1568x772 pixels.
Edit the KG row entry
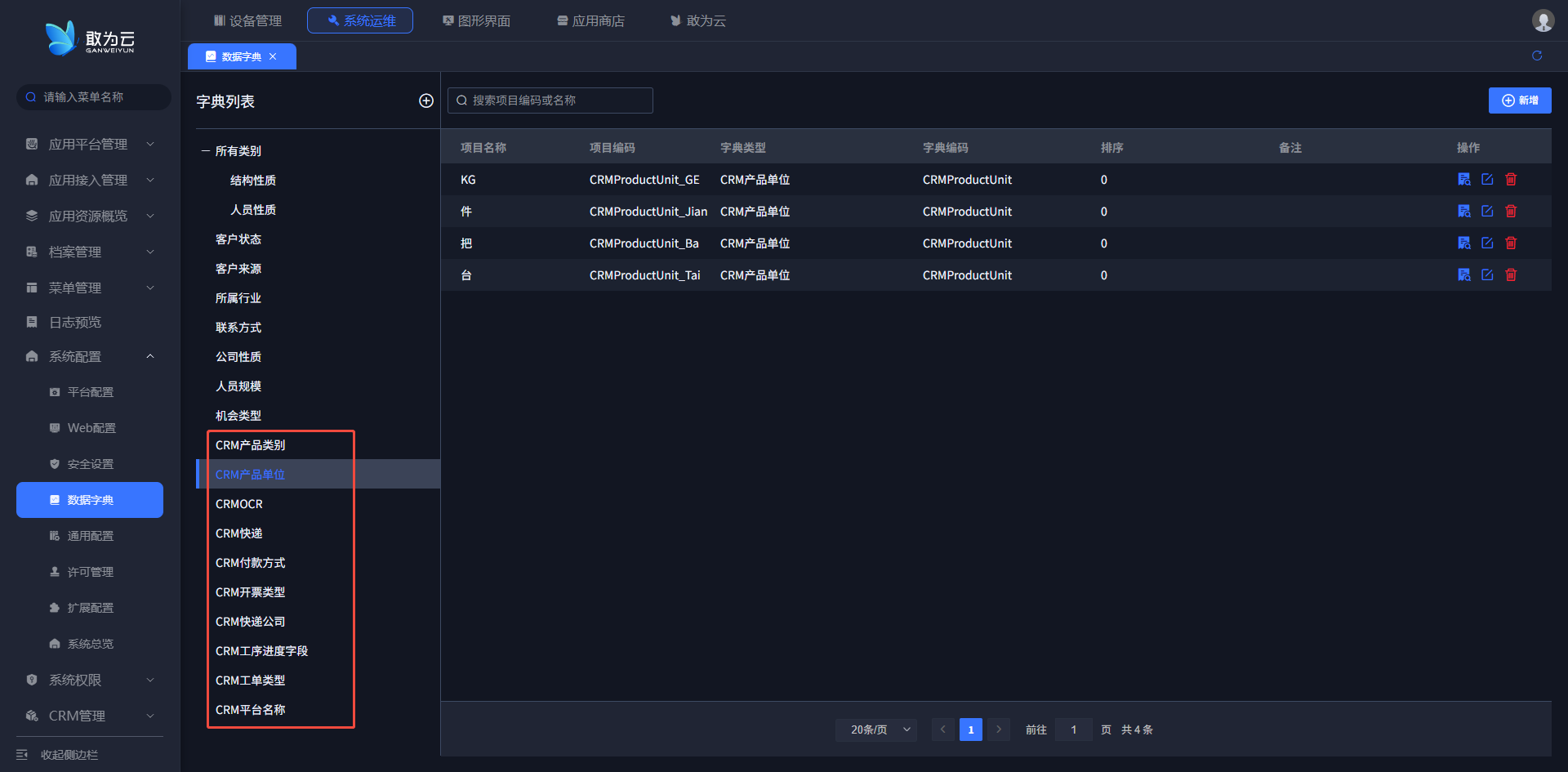1487,180
